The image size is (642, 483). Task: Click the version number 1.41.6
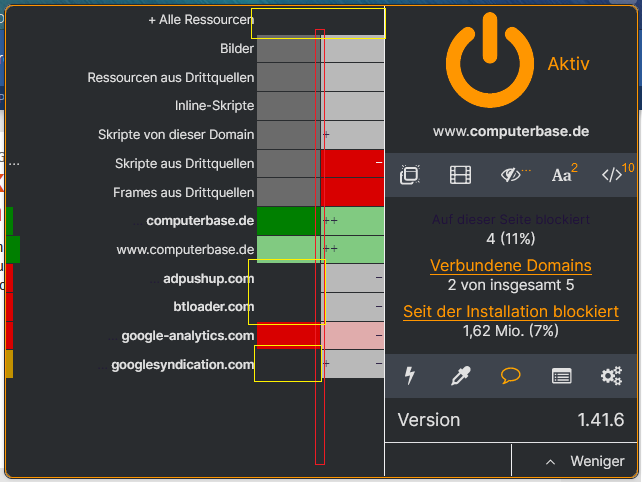point(601,420)
